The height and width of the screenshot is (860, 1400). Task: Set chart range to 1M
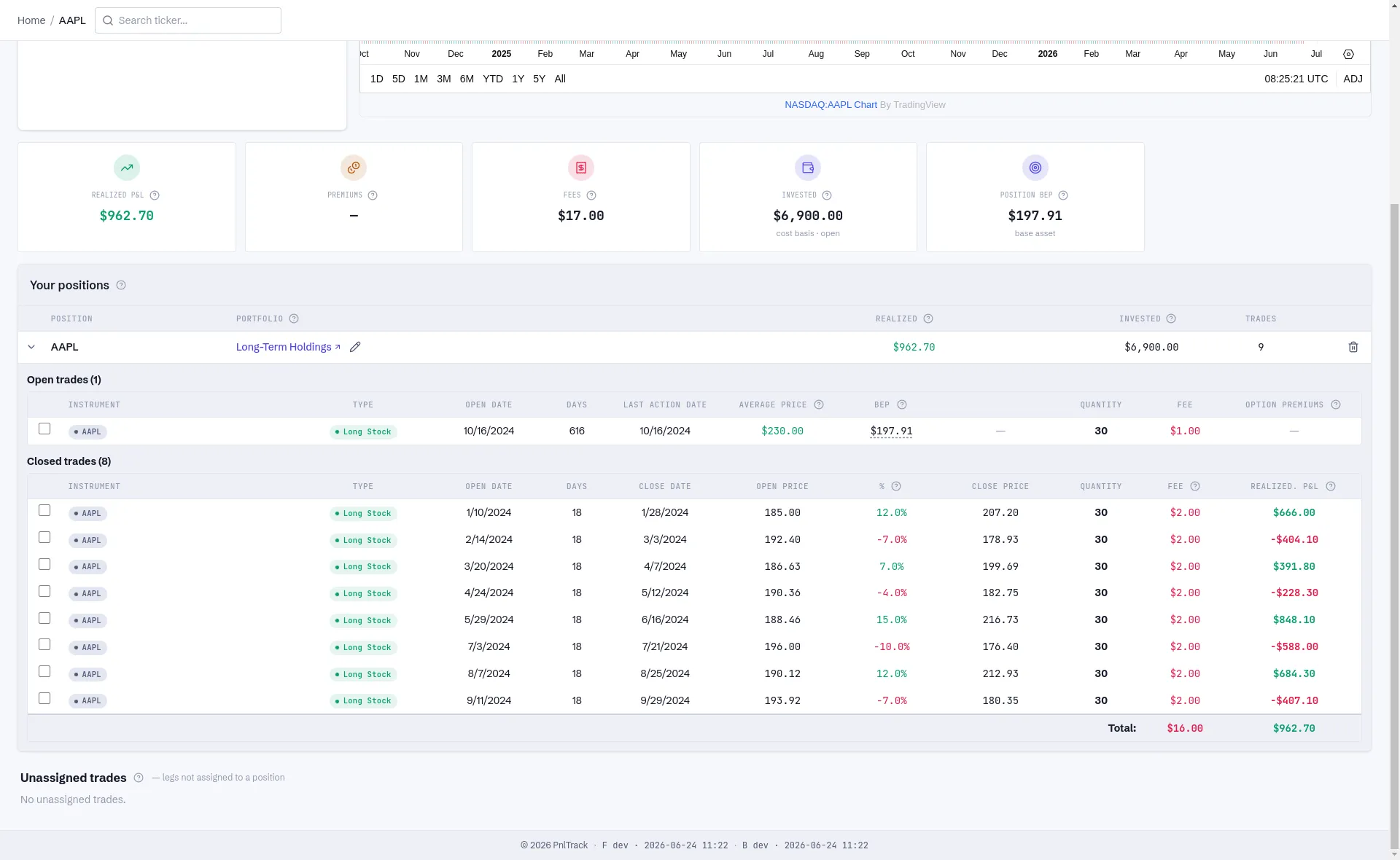click(421, 79)
